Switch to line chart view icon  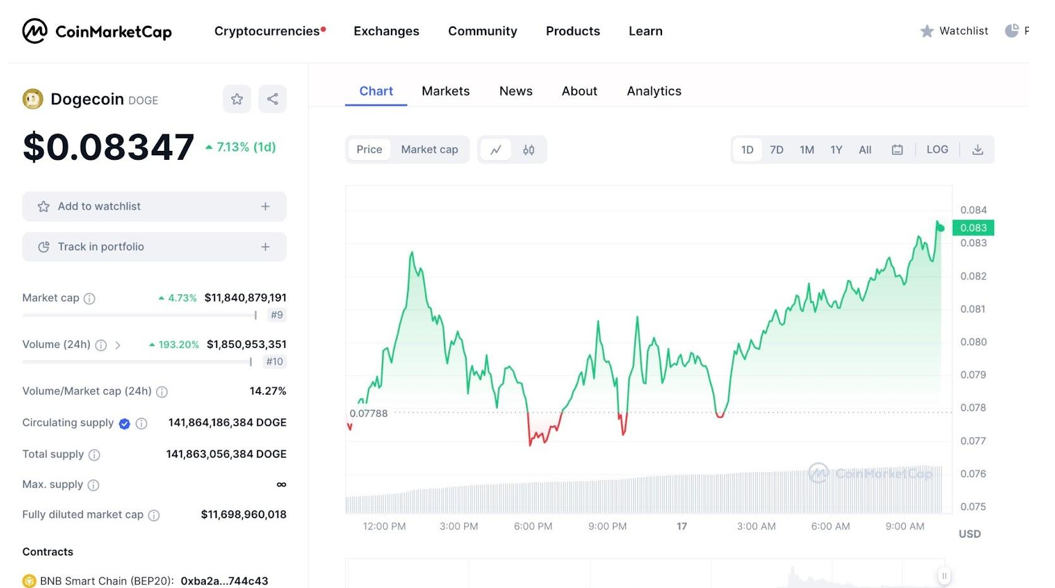point(496,149)
